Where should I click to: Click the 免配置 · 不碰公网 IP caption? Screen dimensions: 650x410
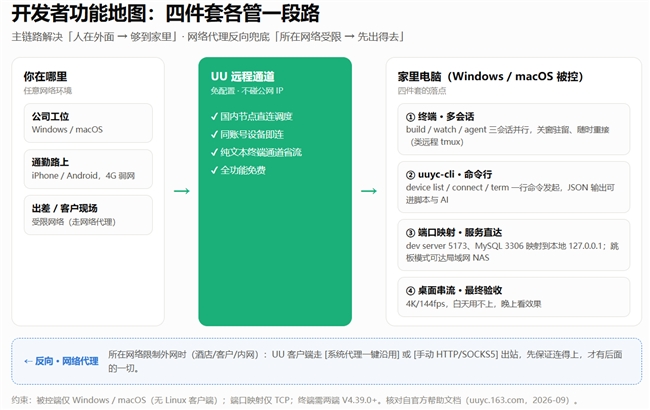tap(247, 91)
